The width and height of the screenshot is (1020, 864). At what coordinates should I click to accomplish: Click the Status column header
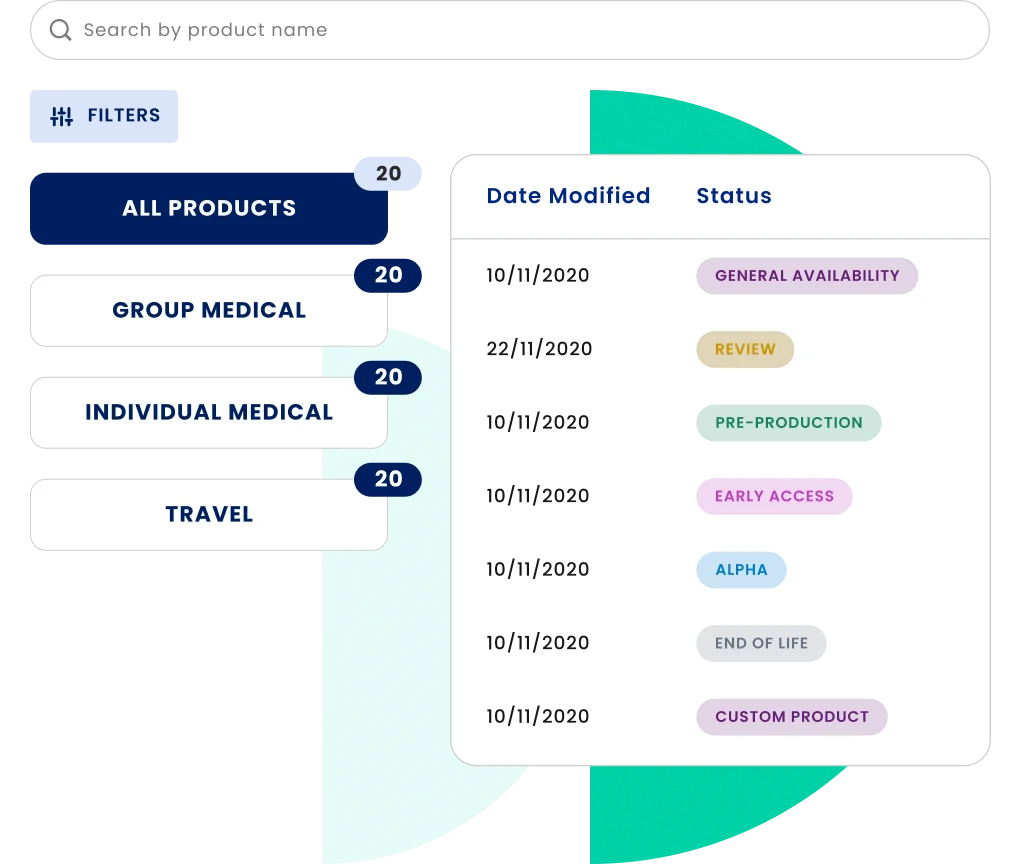[734, 196]
